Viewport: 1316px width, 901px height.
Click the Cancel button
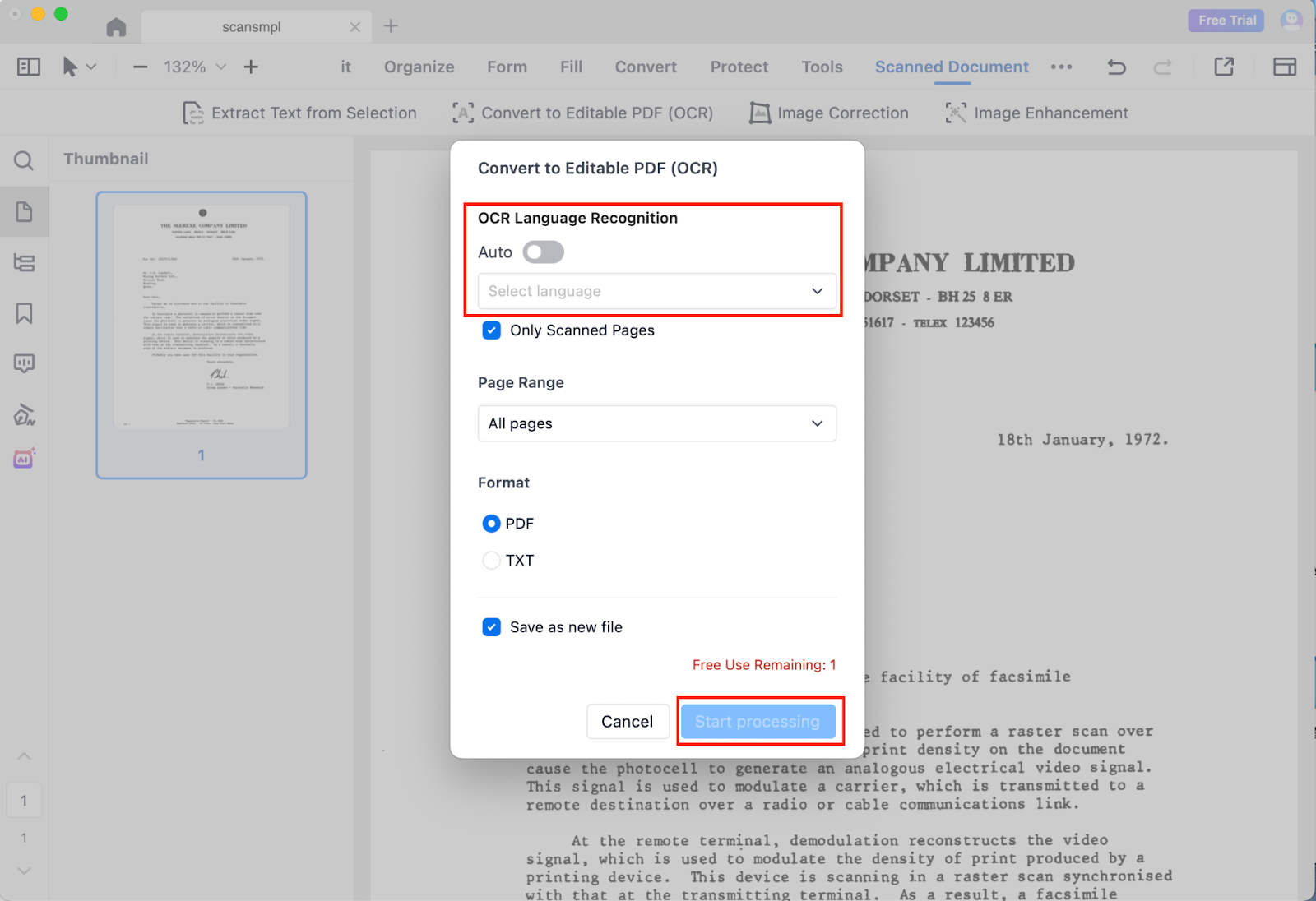click(627, 722)
